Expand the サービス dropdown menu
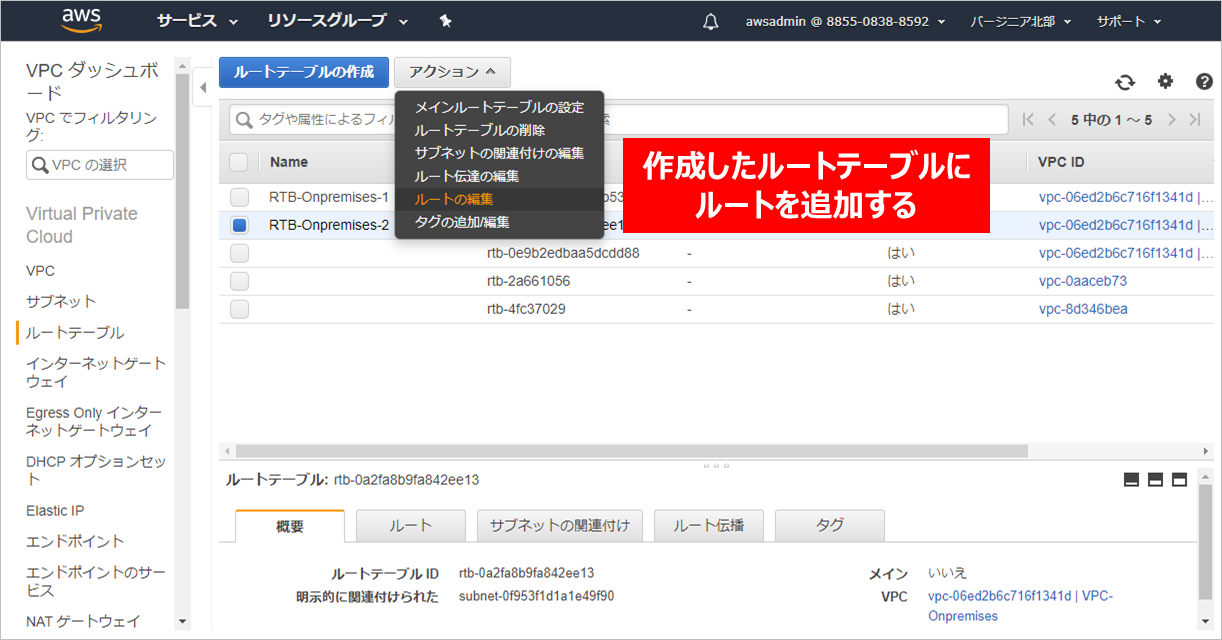Screen dimensions: 1222x640 click(x=197, y=21)
